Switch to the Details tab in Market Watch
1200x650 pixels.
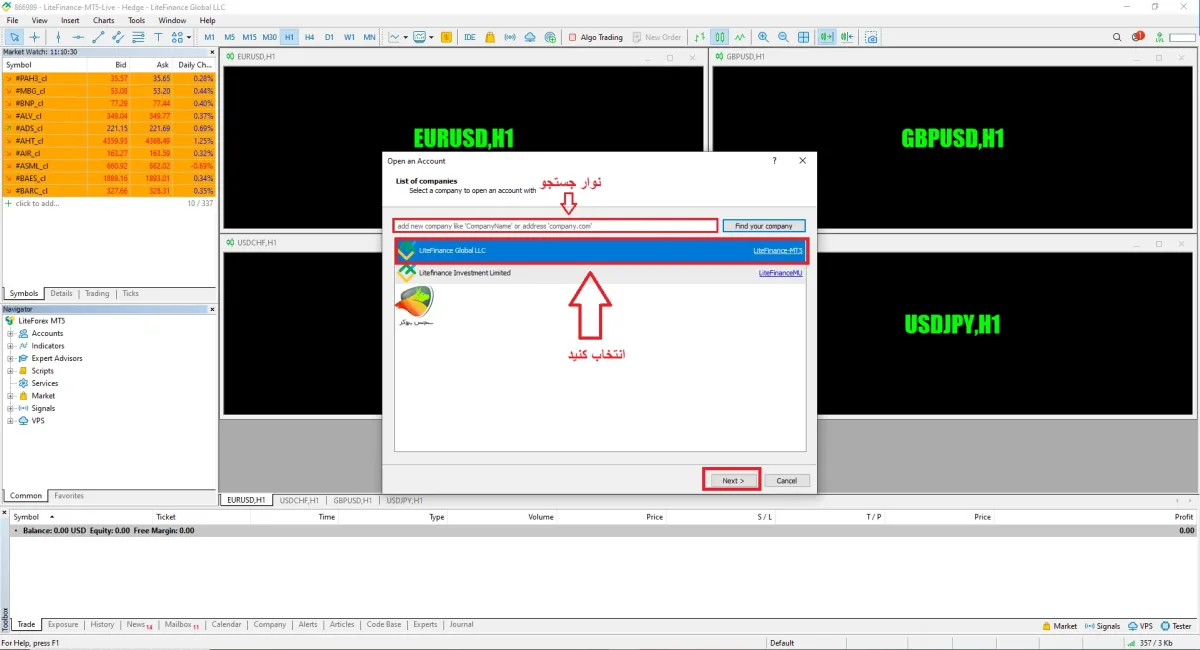[62, 294]
